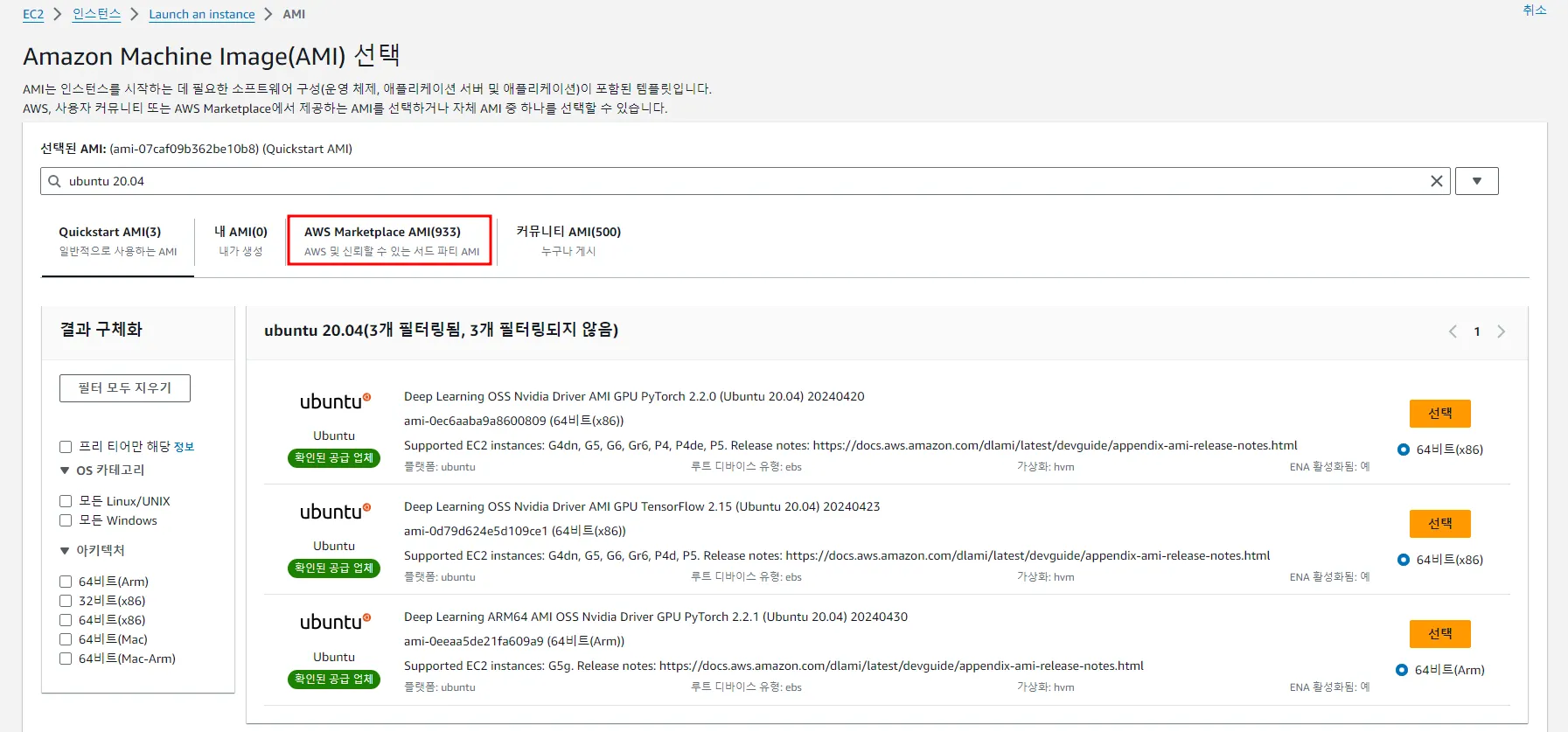Select 64비트(x86) radio for PyTorch 2.2.0 AMI
1568x732 pixels.
click(1404, 450)
